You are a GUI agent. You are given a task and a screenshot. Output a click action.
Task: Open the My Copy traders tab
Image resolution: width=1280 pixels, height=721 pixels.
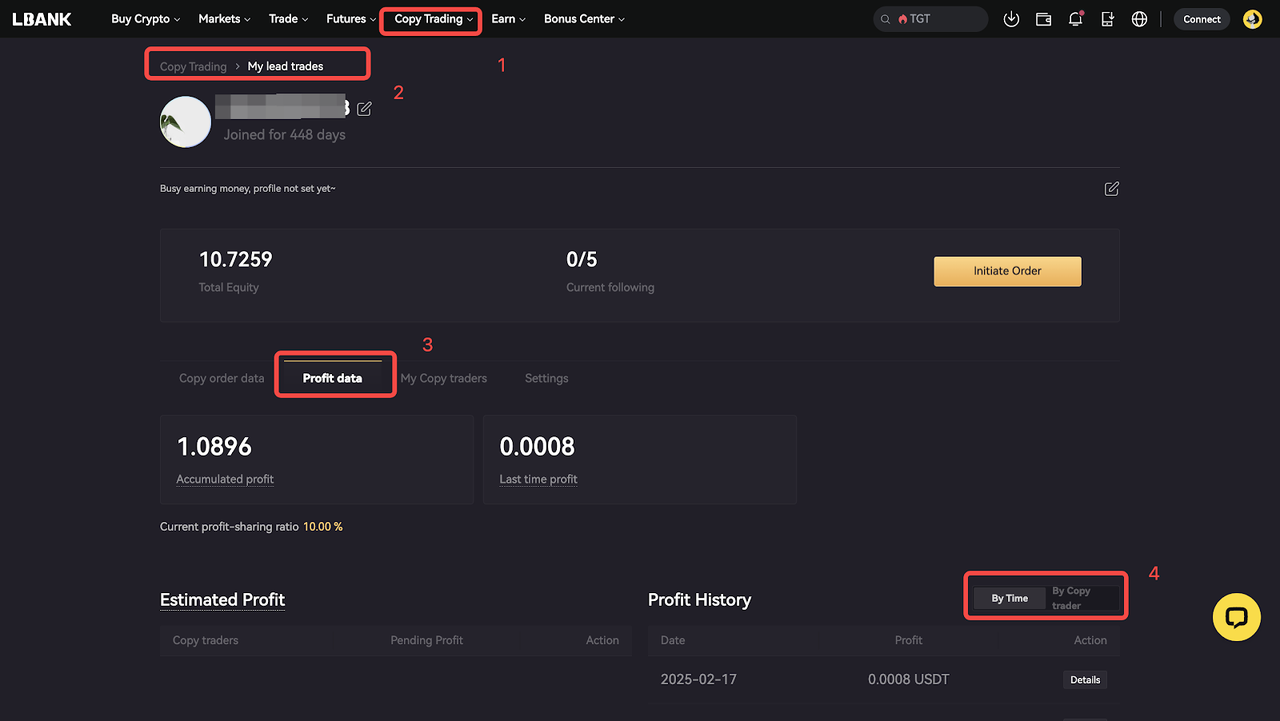click(x=443, y=378)
